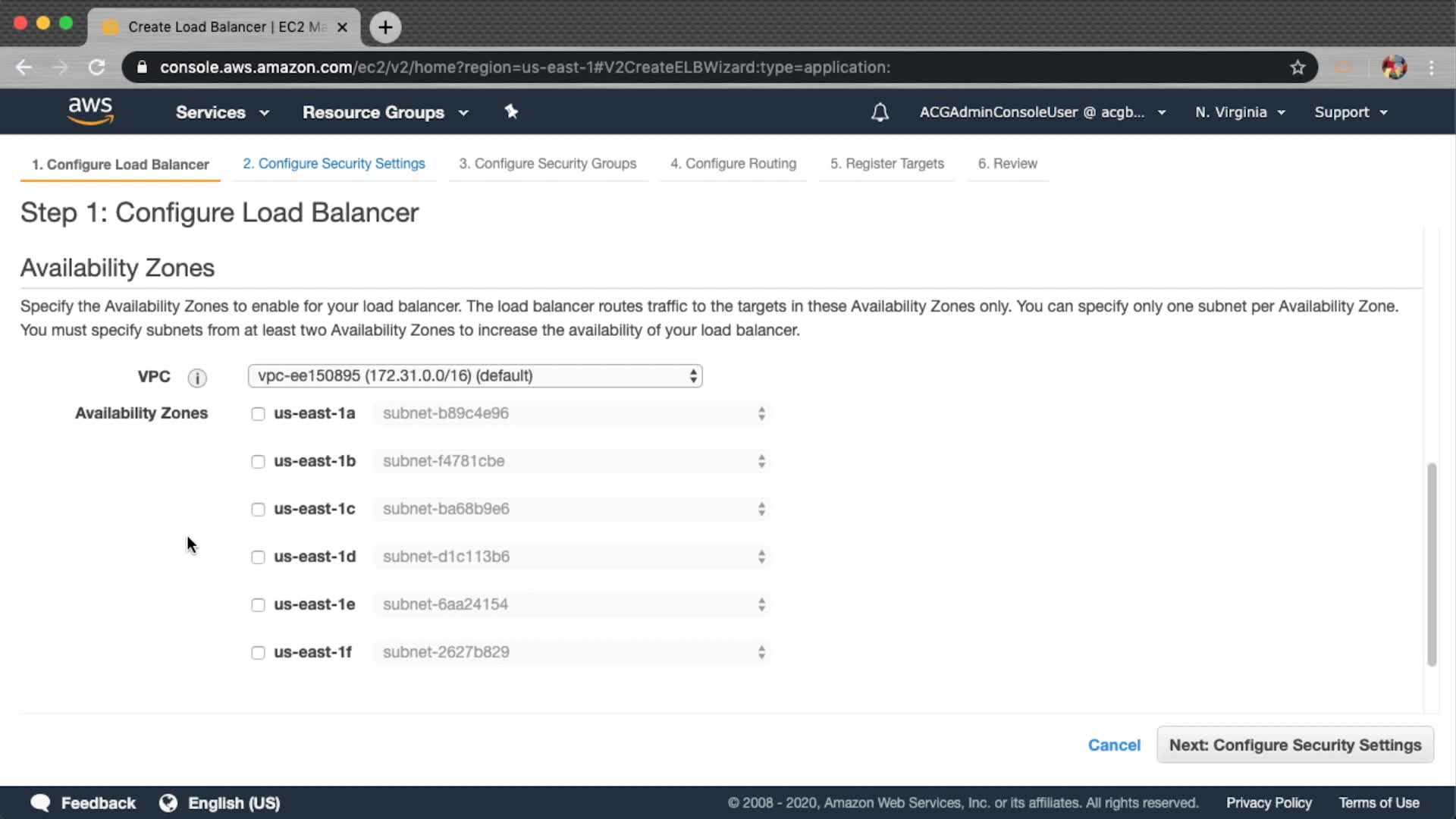Click the AWS logo home icon
This screenshot has width=1456, height=819.
pos(90,111)
